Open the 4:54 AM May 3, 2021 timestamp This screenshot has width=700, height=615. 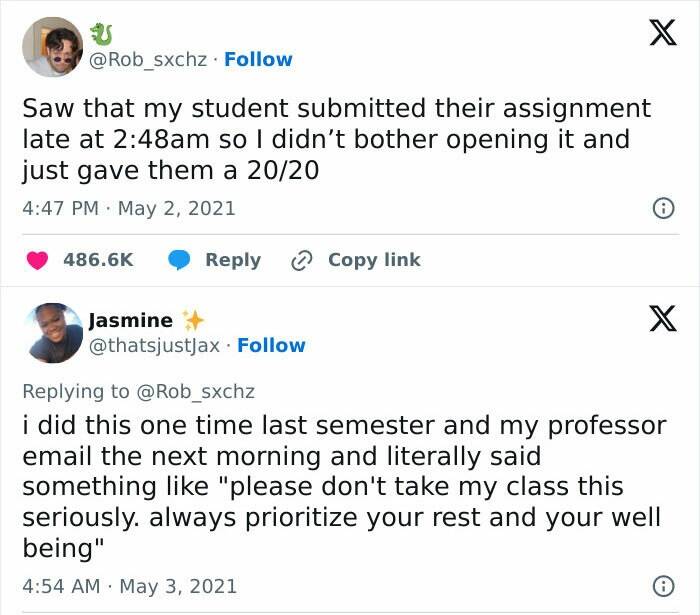coord(129,585)
